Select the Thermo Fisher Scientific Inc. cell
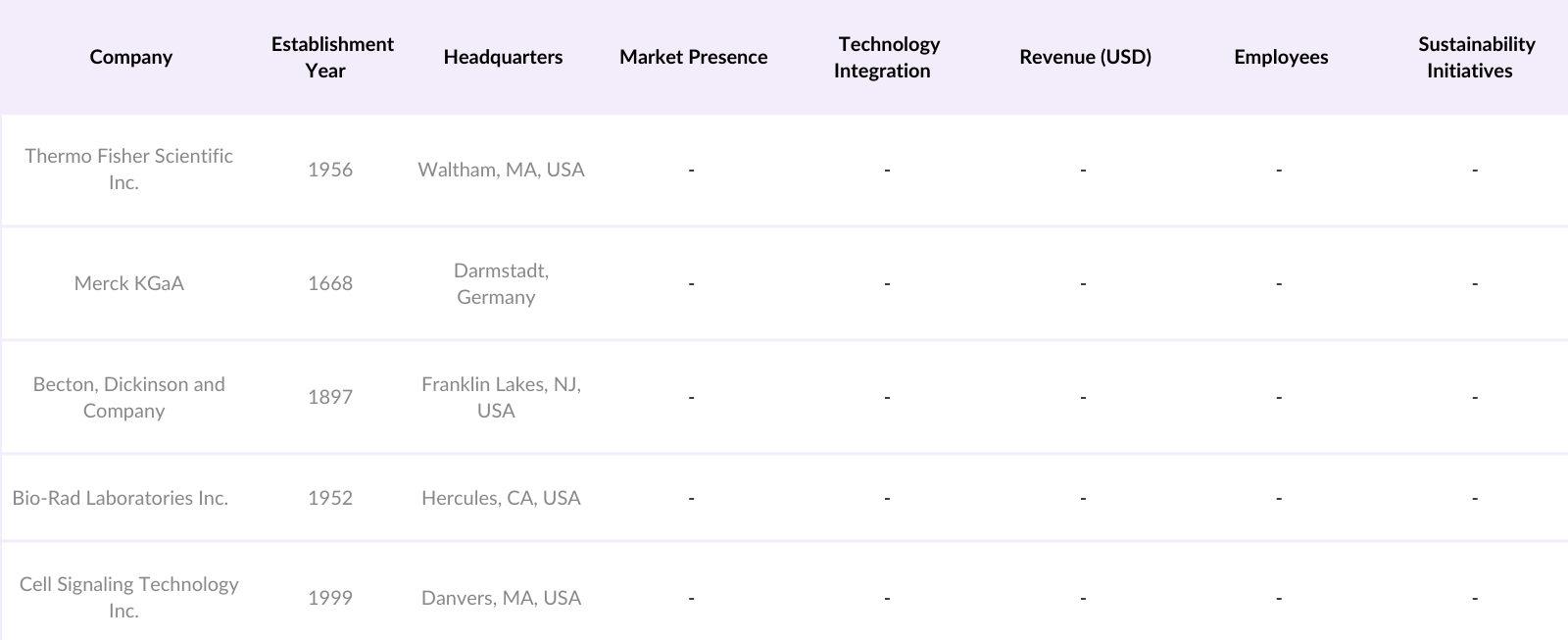Screen dimensions: 1568x640 point(128,170)
